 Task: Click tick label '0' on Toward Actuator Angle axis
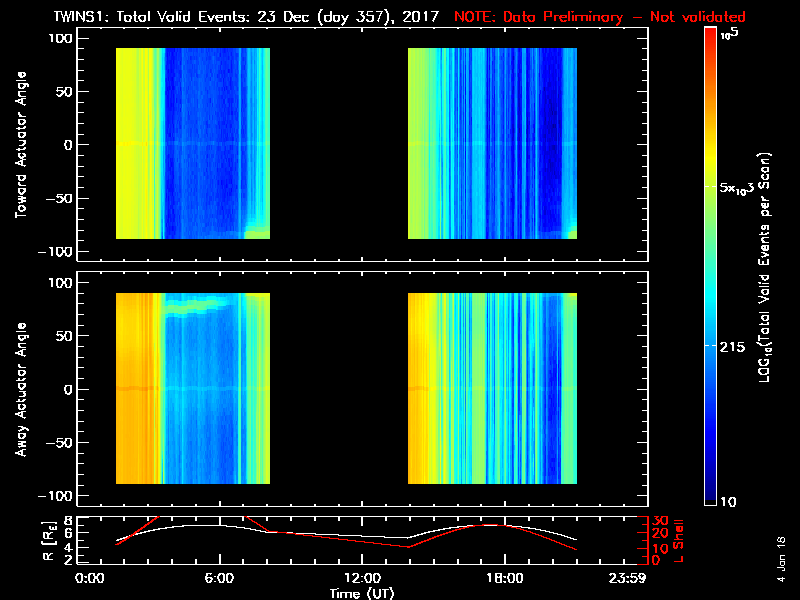tap(69, 145)
